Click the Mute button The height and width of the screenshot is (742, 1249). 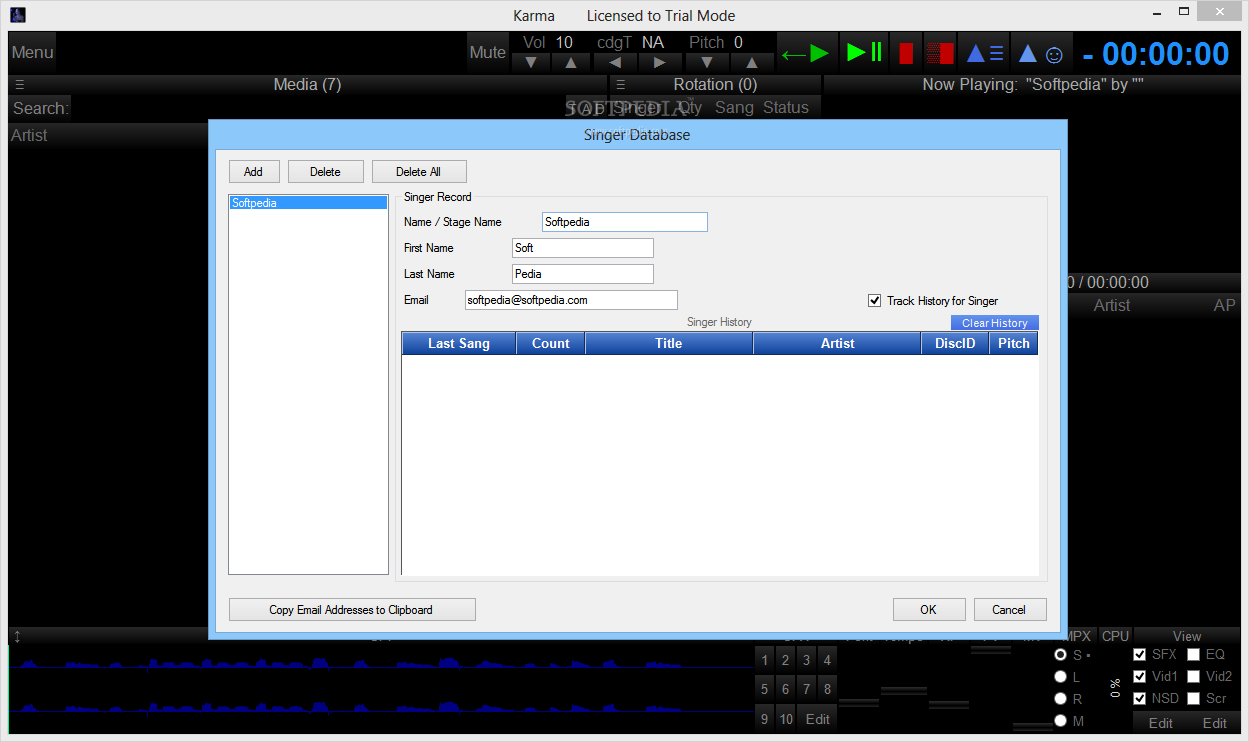tap(488, 52)
